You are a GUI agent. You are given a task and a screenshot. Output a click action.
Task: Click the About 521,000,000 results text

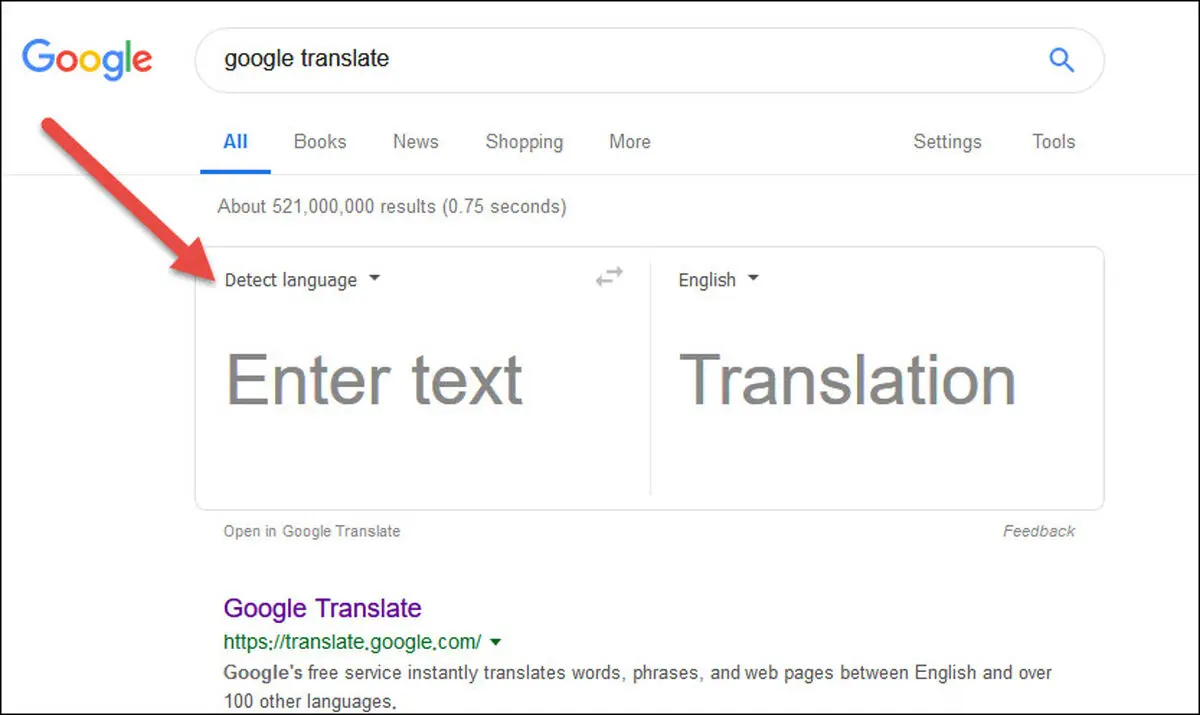(391, 207)
